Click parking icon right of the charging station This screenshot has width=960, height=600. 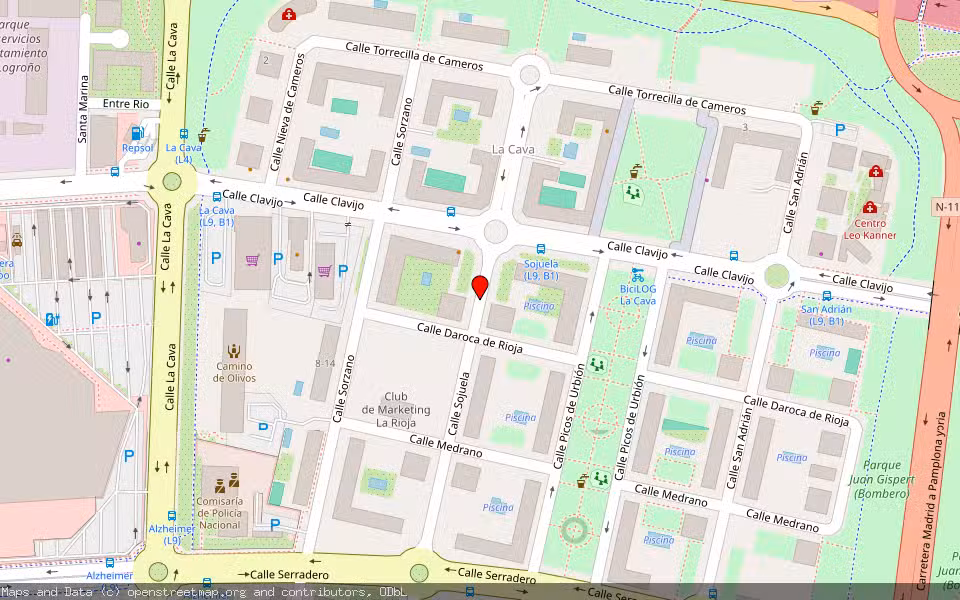[96, 318]
